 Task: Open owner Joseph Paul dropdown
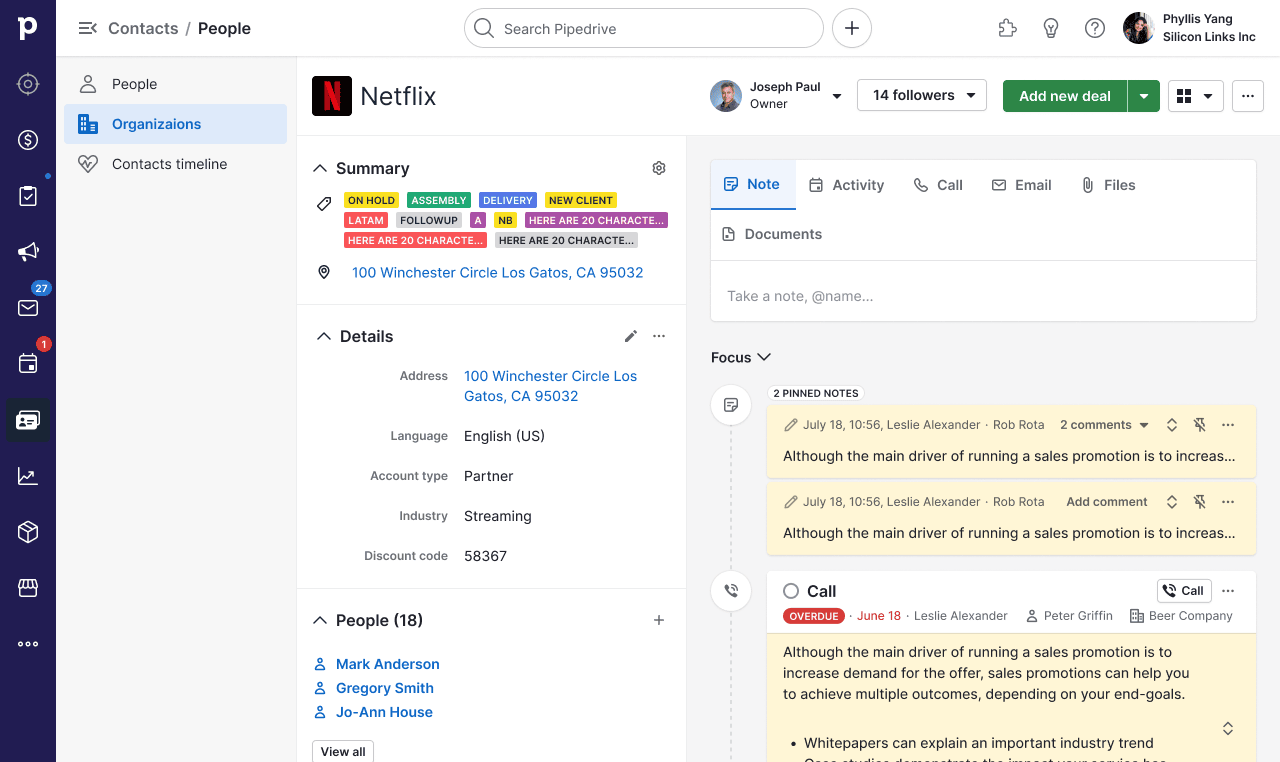coord(837,96)
